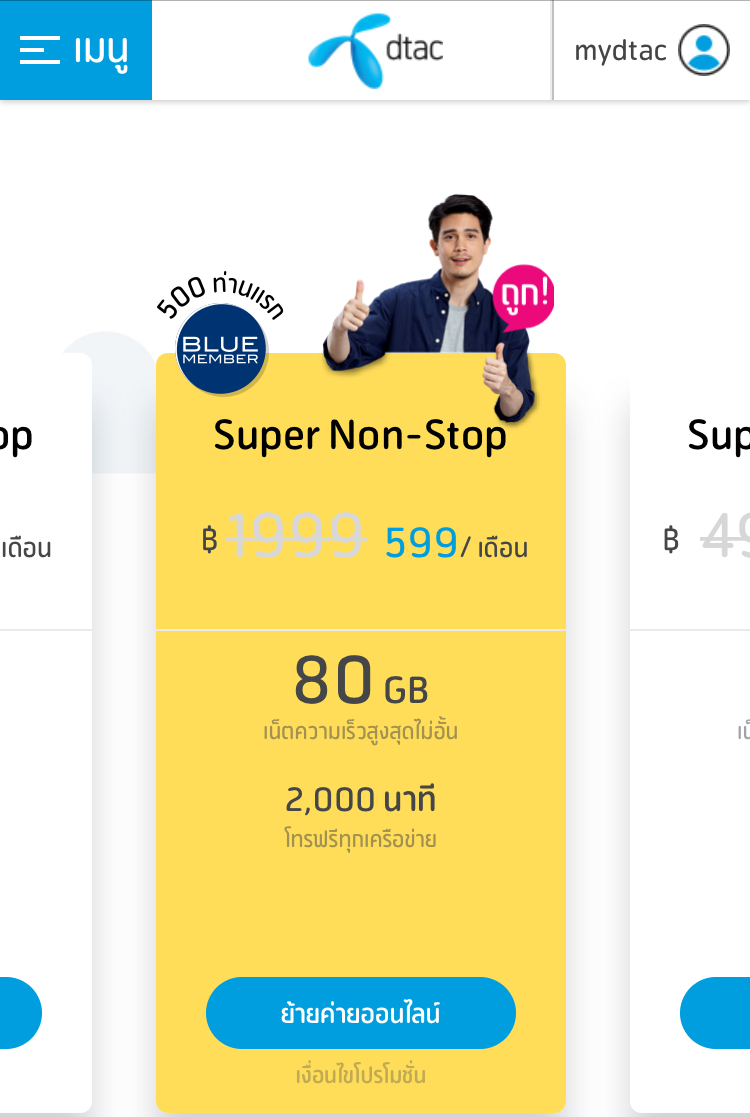
Task: Open the เงื่อนไขโปรโมชั่น link
Action: click(361, 1076)
